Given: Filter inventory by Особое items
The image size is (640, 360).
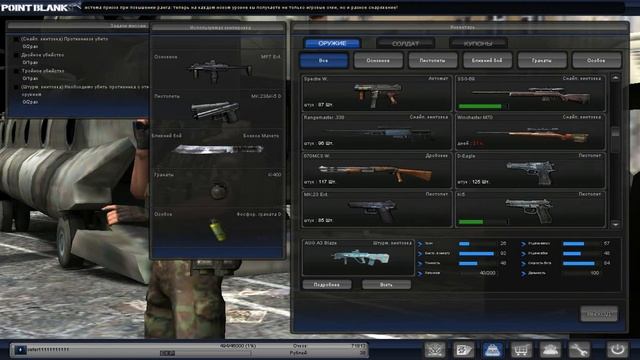Looking at the screenshot, I should pos(596,60).
